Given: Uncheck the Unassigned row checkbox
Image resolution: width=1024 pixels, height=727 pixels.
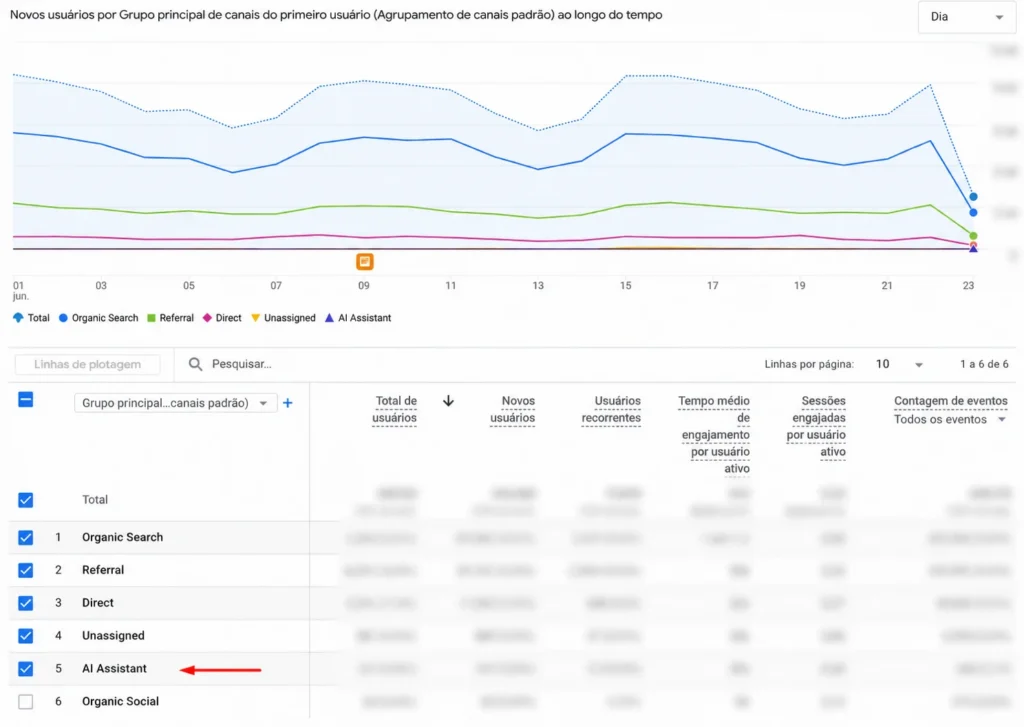Looking at the screenshot, I should pyautogui.click(x=25, y=636).
